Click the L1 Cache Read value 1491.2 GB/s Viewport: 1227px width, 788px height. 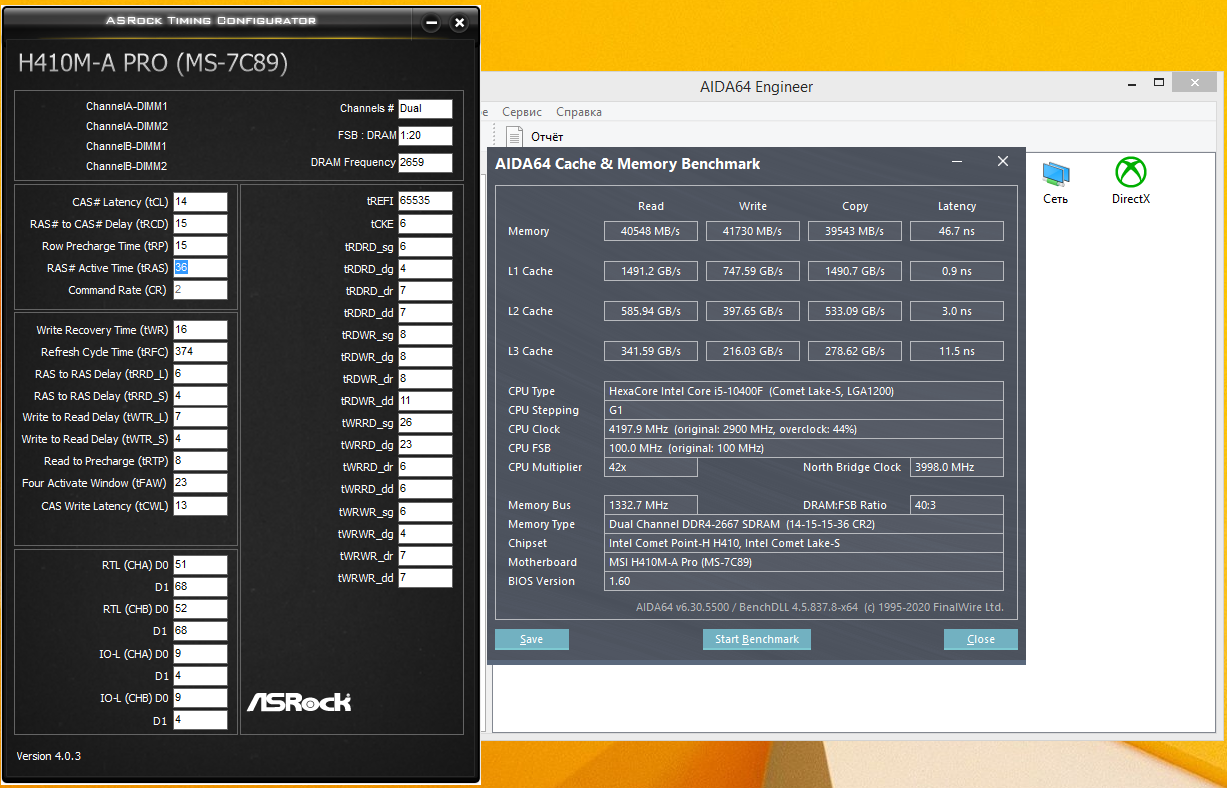pos(651,271)
